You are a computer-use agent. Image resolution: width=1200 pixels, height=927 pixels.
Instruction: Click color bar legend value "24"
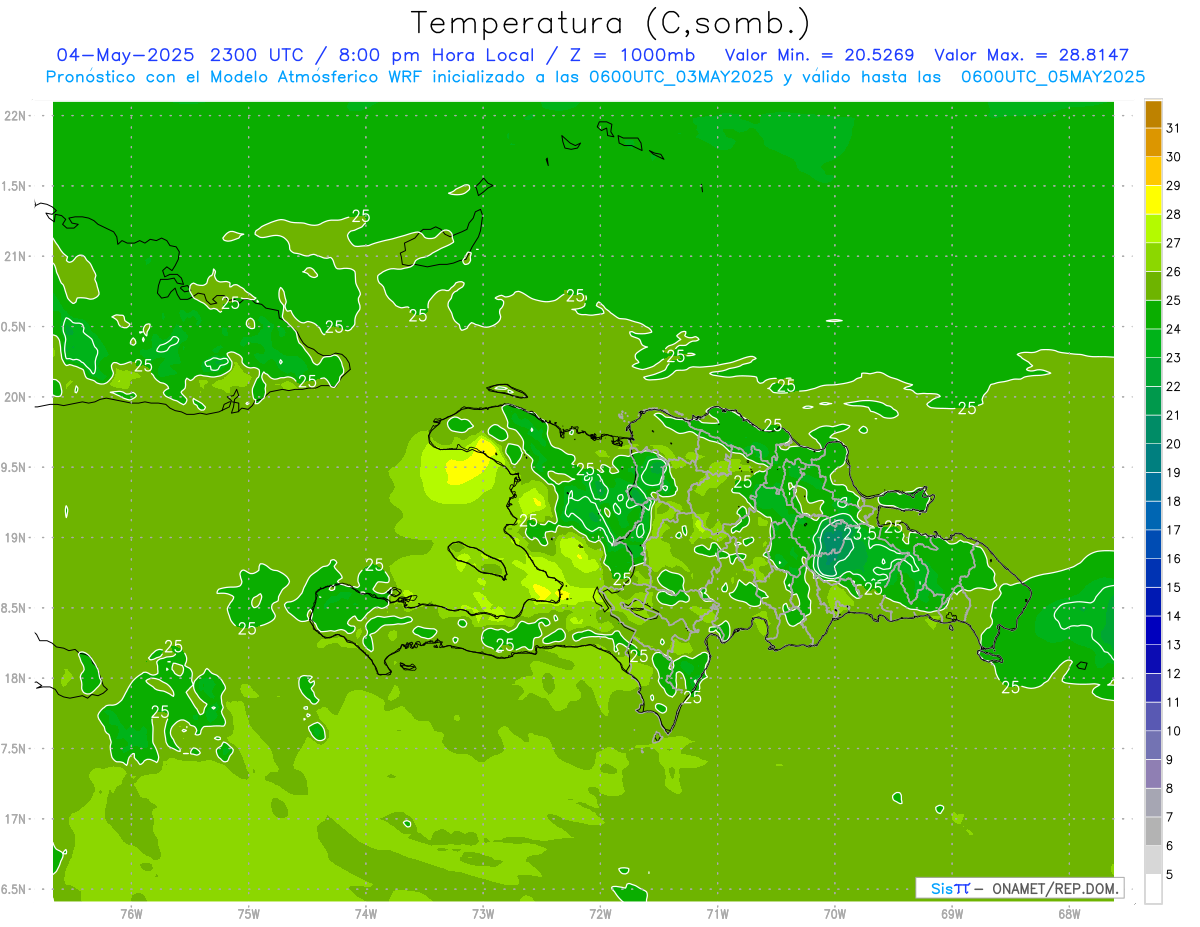[x=1173, y=329]
